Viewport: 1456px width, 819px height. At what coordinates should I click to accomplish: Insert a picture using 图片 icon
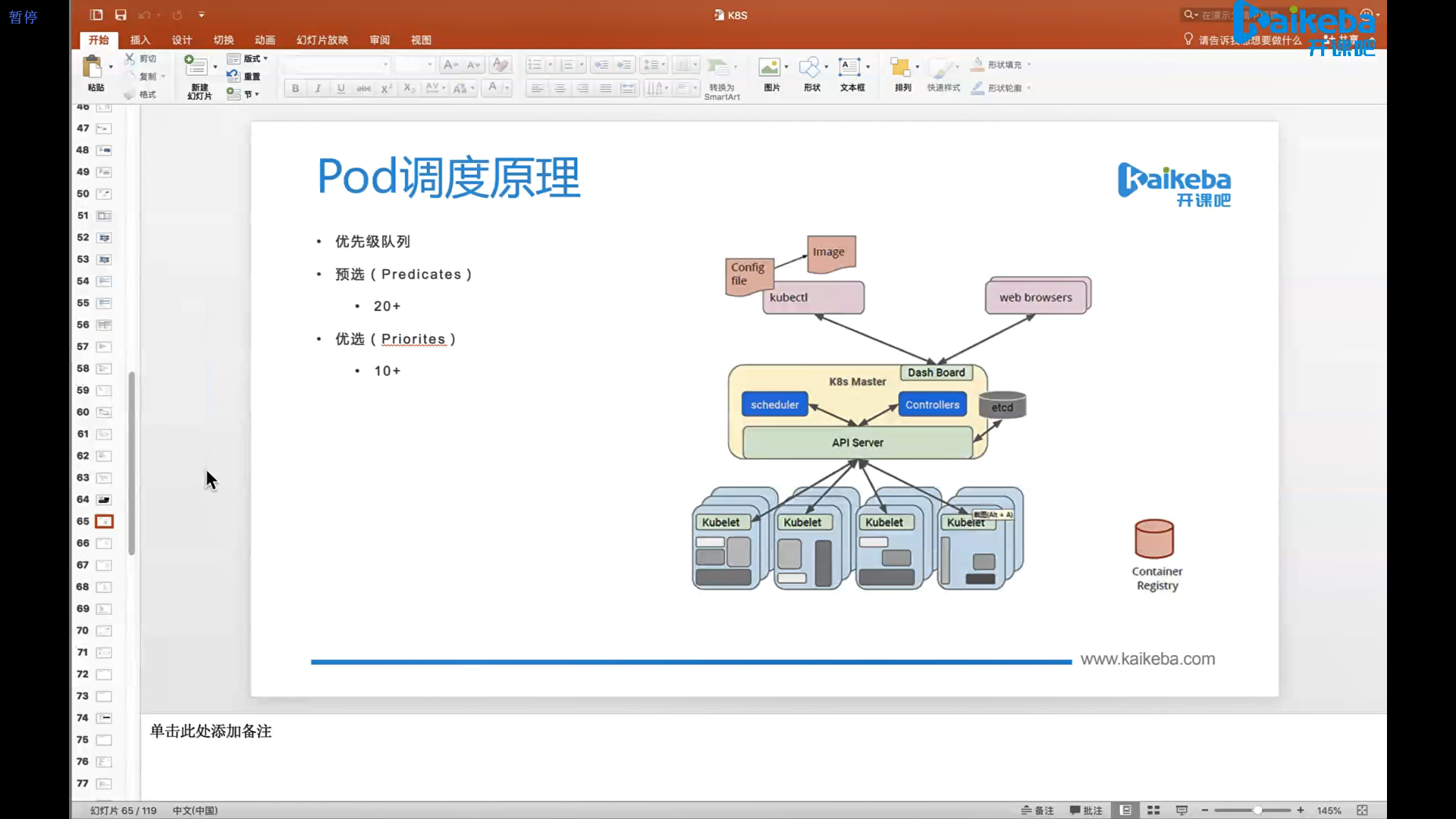pos(770,68)
